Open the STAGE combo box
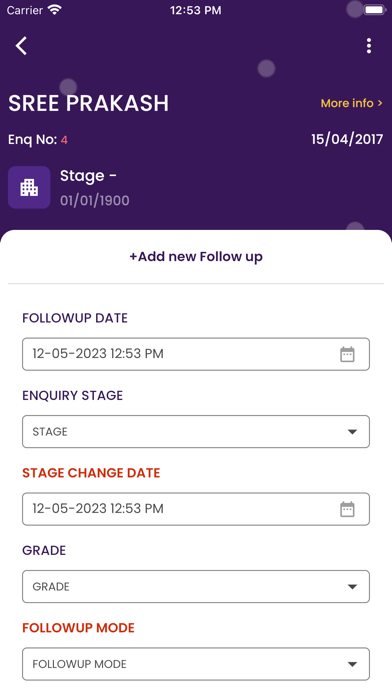392x696 pixels. [x=196, y=431]
